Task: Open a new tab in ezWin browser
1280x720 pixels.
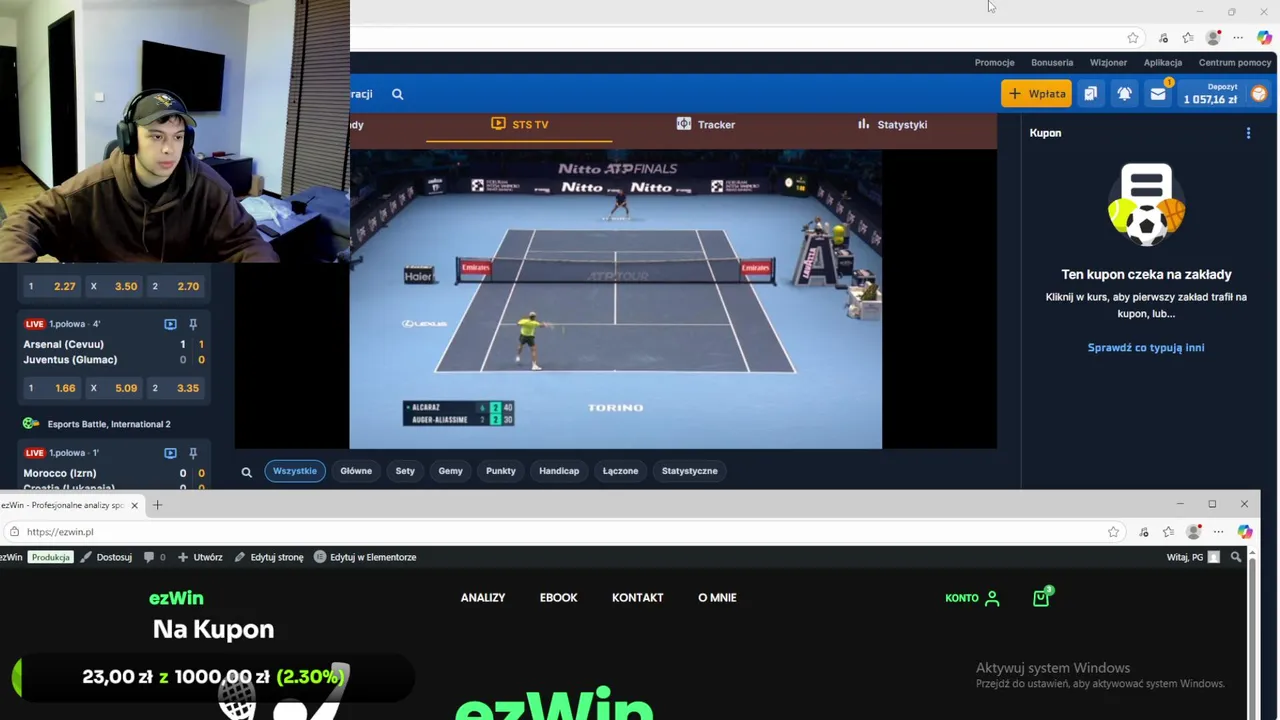Action: 157,505
